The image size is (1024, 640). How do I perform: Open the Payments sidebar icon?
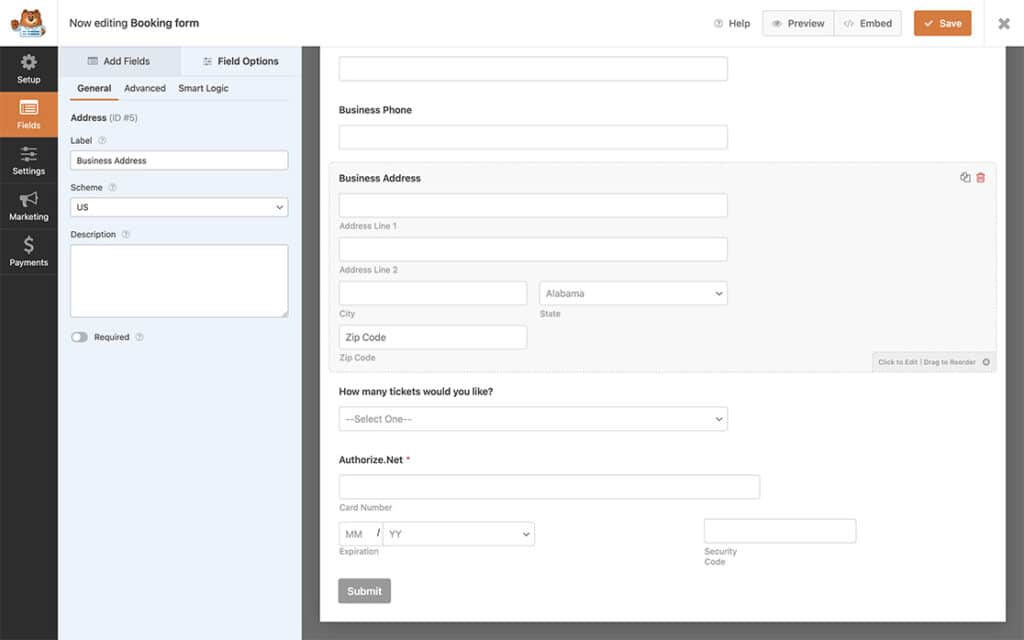click(29, 252)
